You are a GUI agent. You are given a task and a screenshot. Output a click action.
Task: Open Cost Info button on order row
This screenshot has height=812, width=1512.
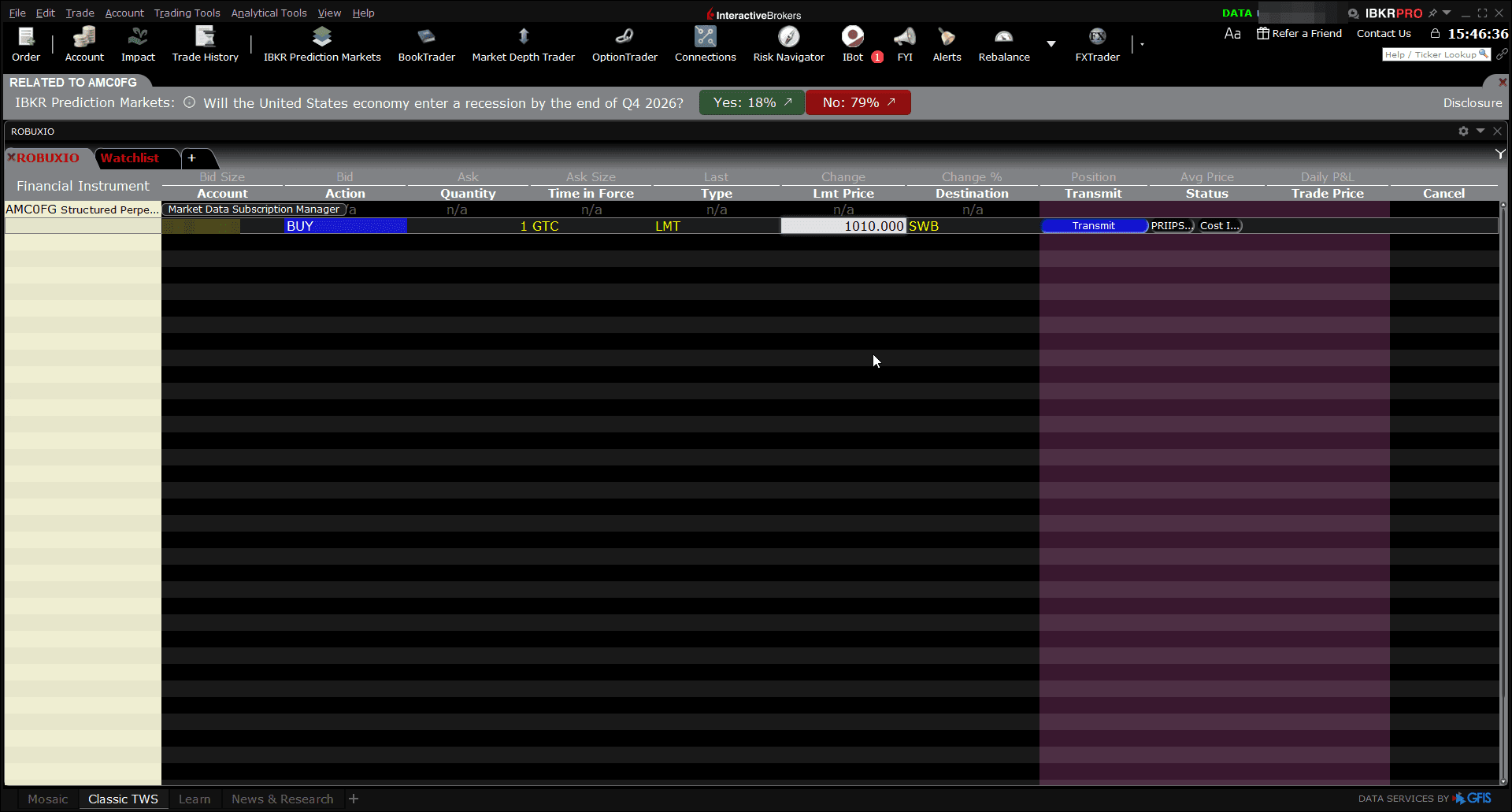click(x=1220, y=226)
